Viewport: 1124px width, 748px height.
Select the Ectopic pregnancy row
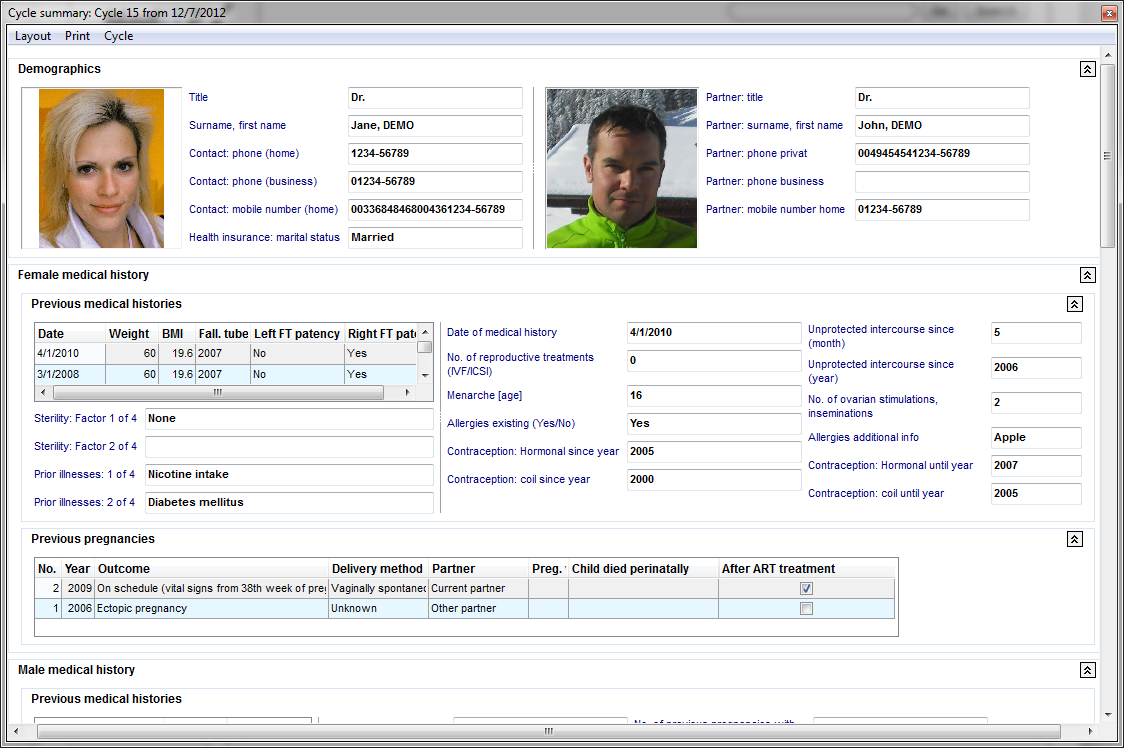pos(465,608)
